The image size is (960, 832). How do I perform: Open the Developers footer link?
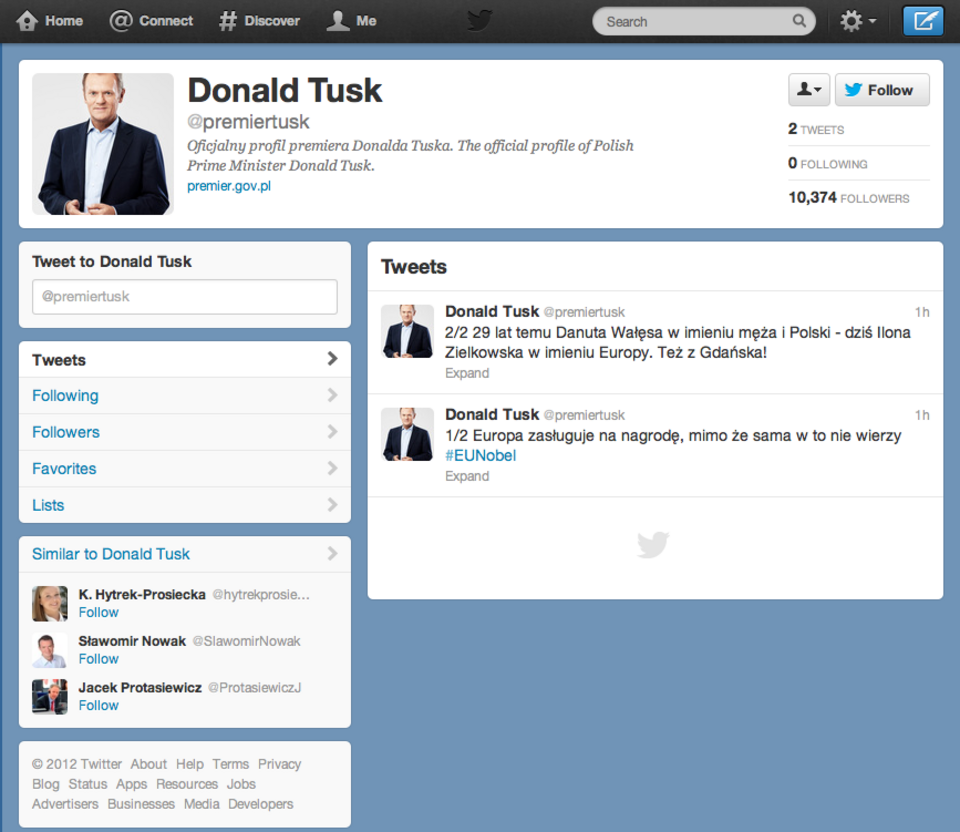(x=261, y=804)
